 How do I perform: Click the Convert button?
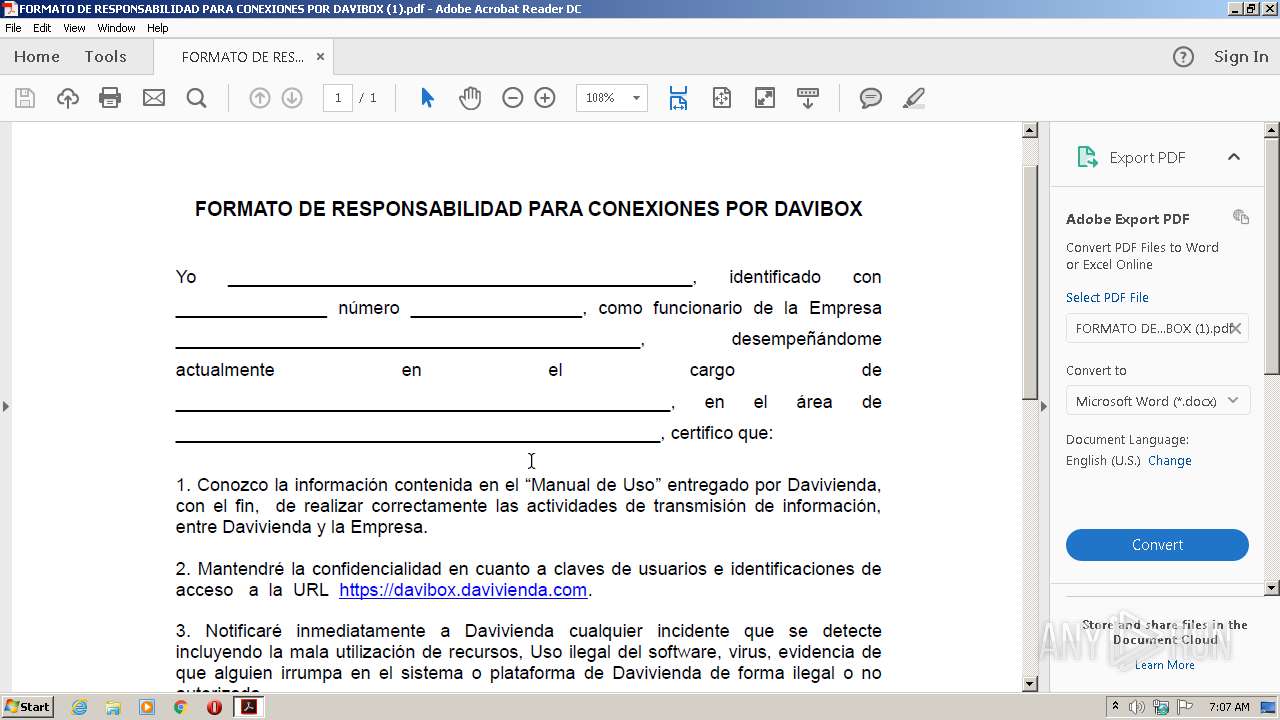1157,545
